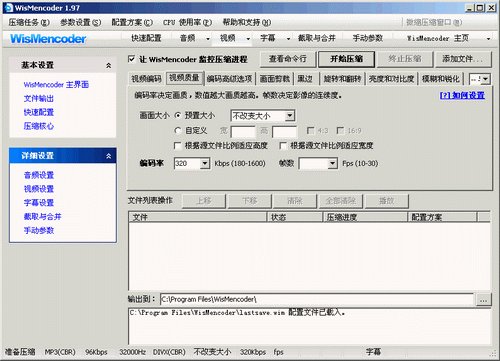Image resolution: width=500 pixels, height=361 pixels.
Task: Open 手动参数 sidebar link
Action: (x=39, y=230)
